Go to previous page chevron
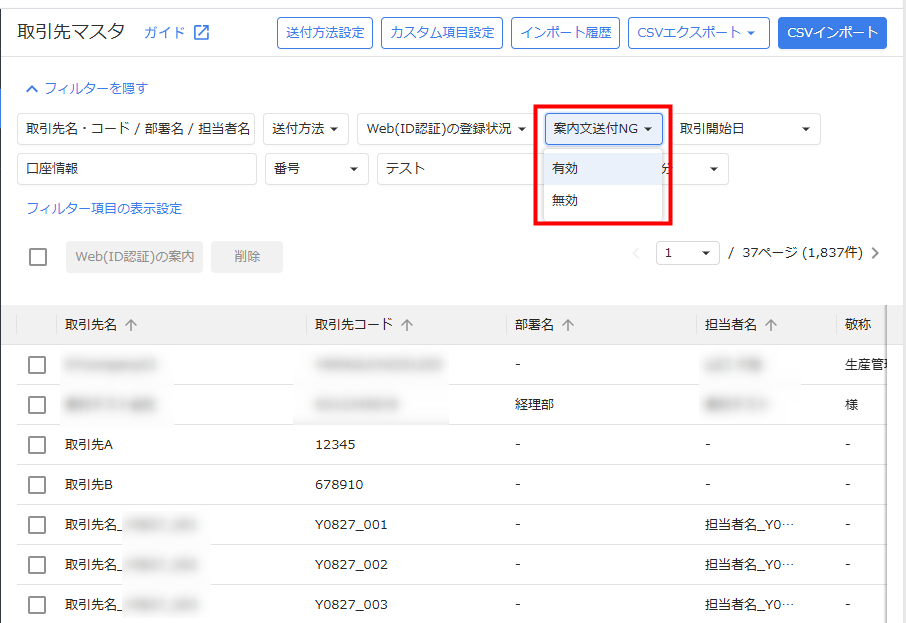This screenshot has height=623, width=906. pos(636,253)
